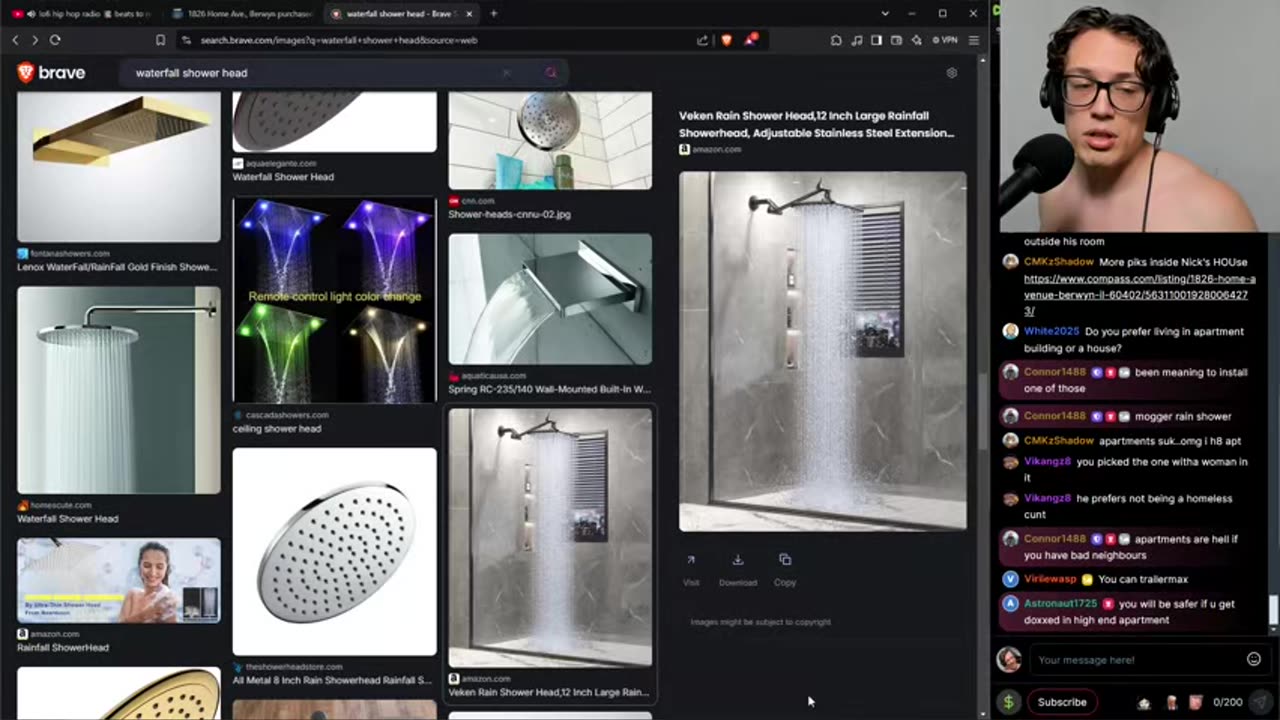Image resolution: width=1280 pixels, height=720 pixels.
Task: Open the All Metal 8 Inch showerhead thumbnail
Action: tap(334, 551)
